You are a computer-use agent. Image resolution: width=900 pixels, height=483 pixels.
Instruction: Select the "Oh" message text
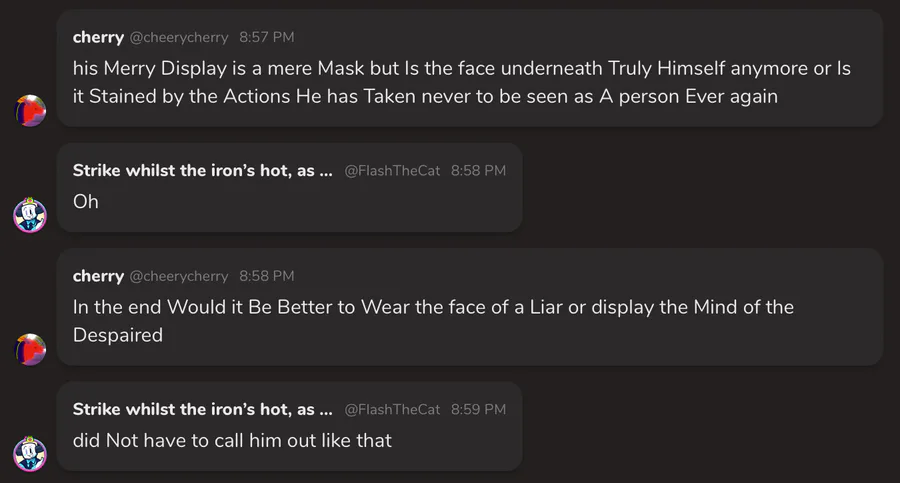pyautogui.click(x=86, y=202)
